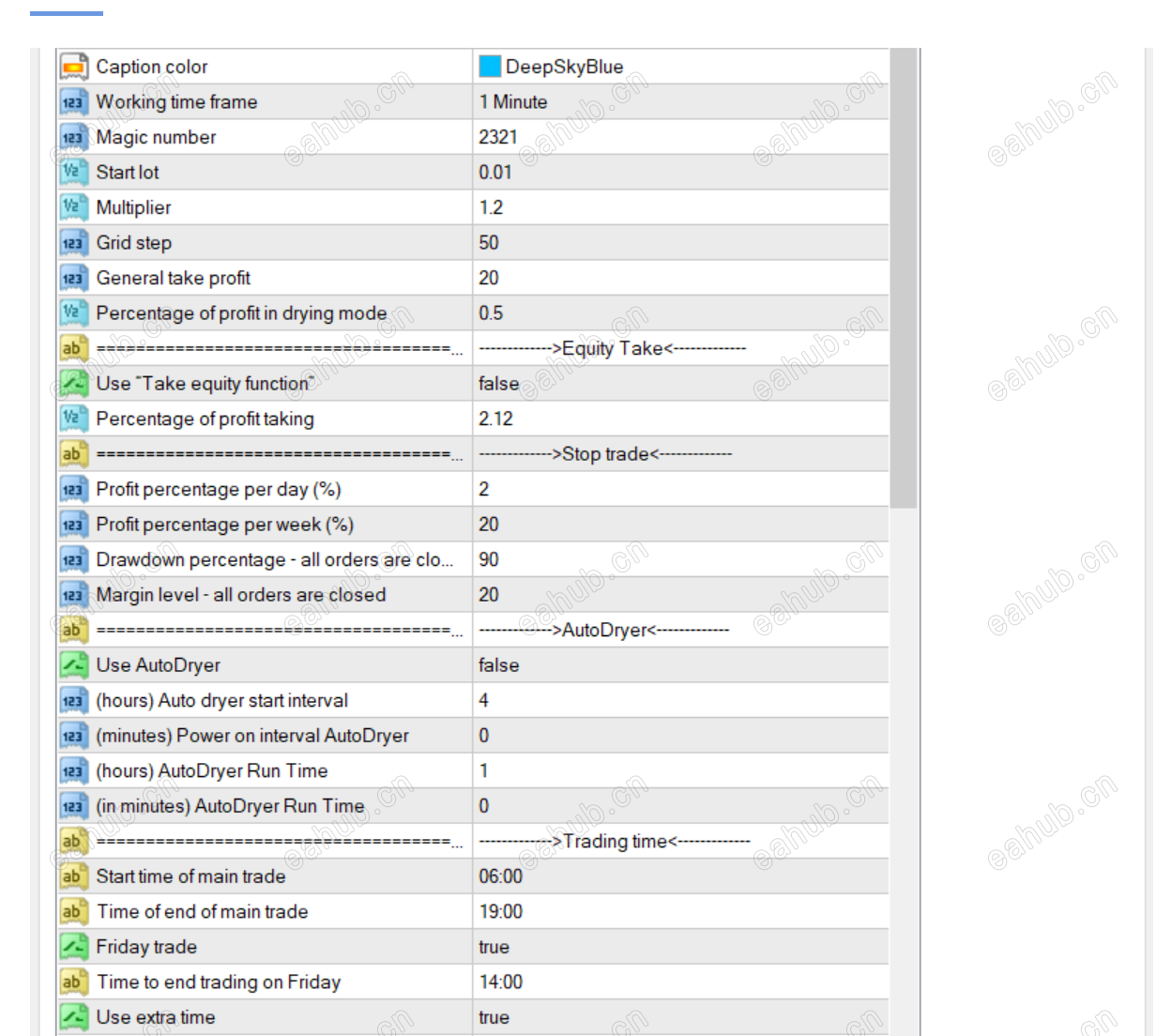Viewport: 1171px width, 1036px height.
Task: Select the Stop trade separator value
Action: pyautogui.click(x=605, y=453)
